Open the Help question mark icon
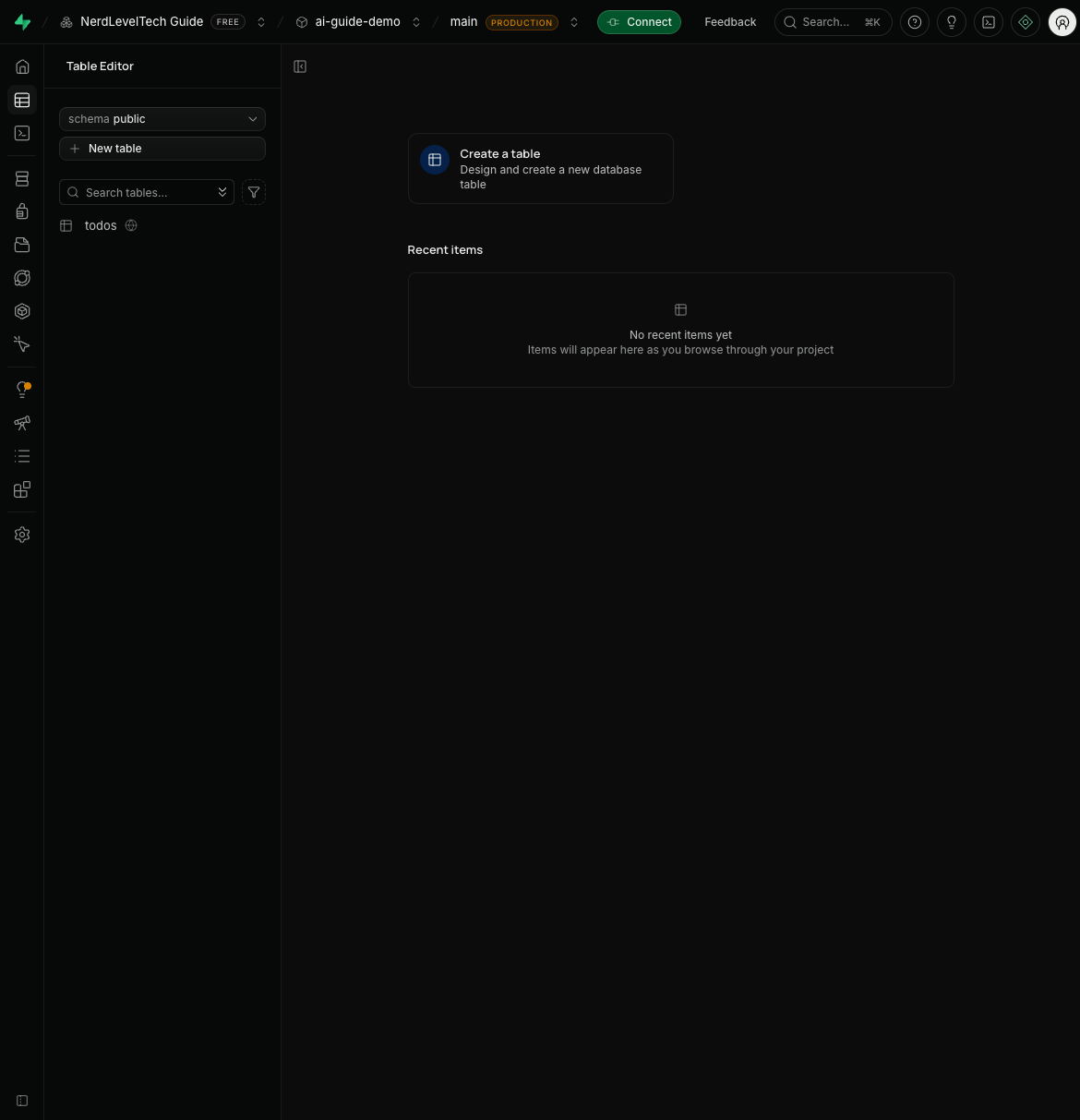This screenshot has height=1120, width=1080. [x=915, y=22]
